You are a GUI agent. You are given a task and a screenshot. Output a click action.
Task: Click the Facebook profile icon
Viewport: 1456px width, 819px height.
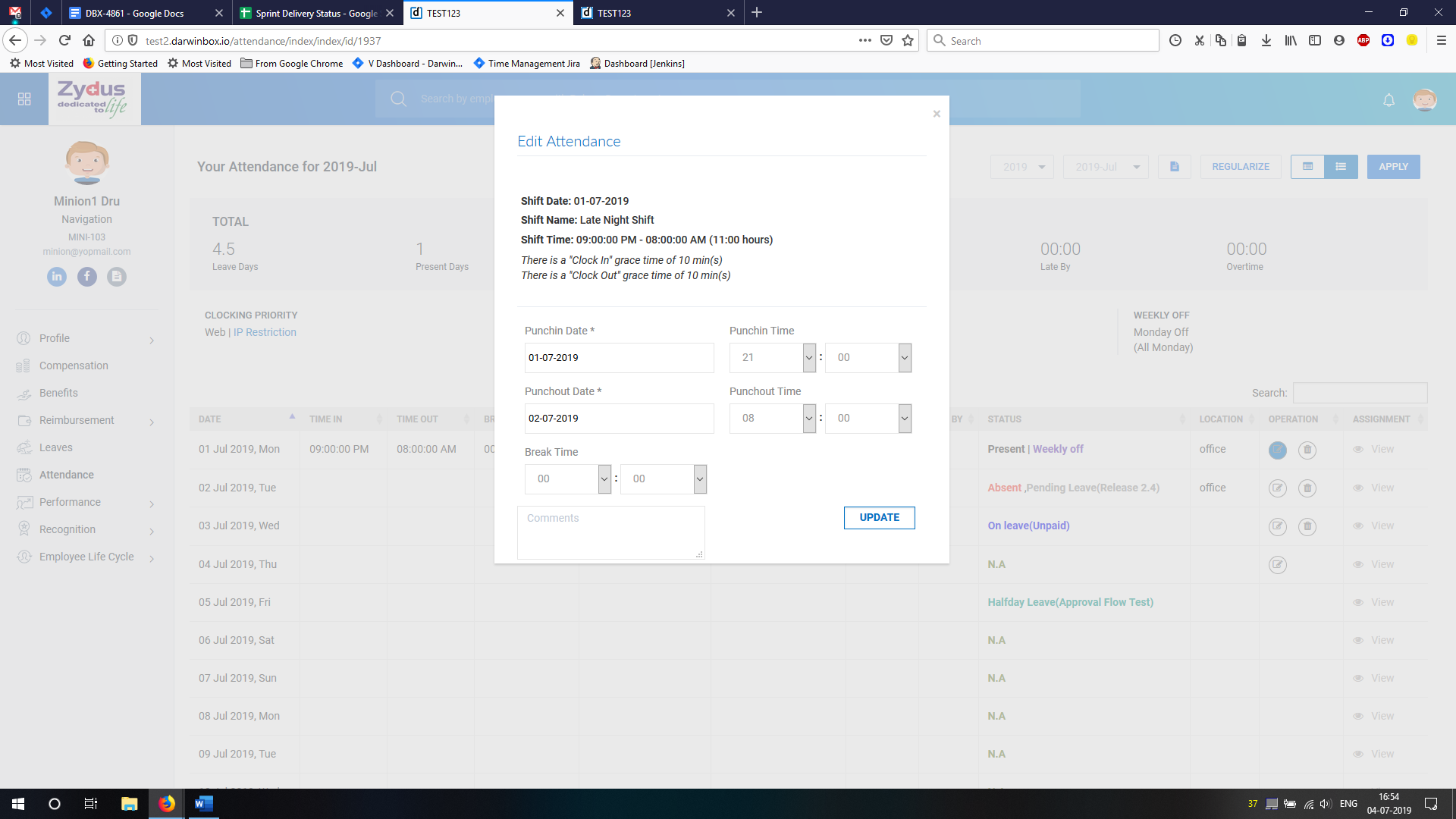(x=87, y=277)
